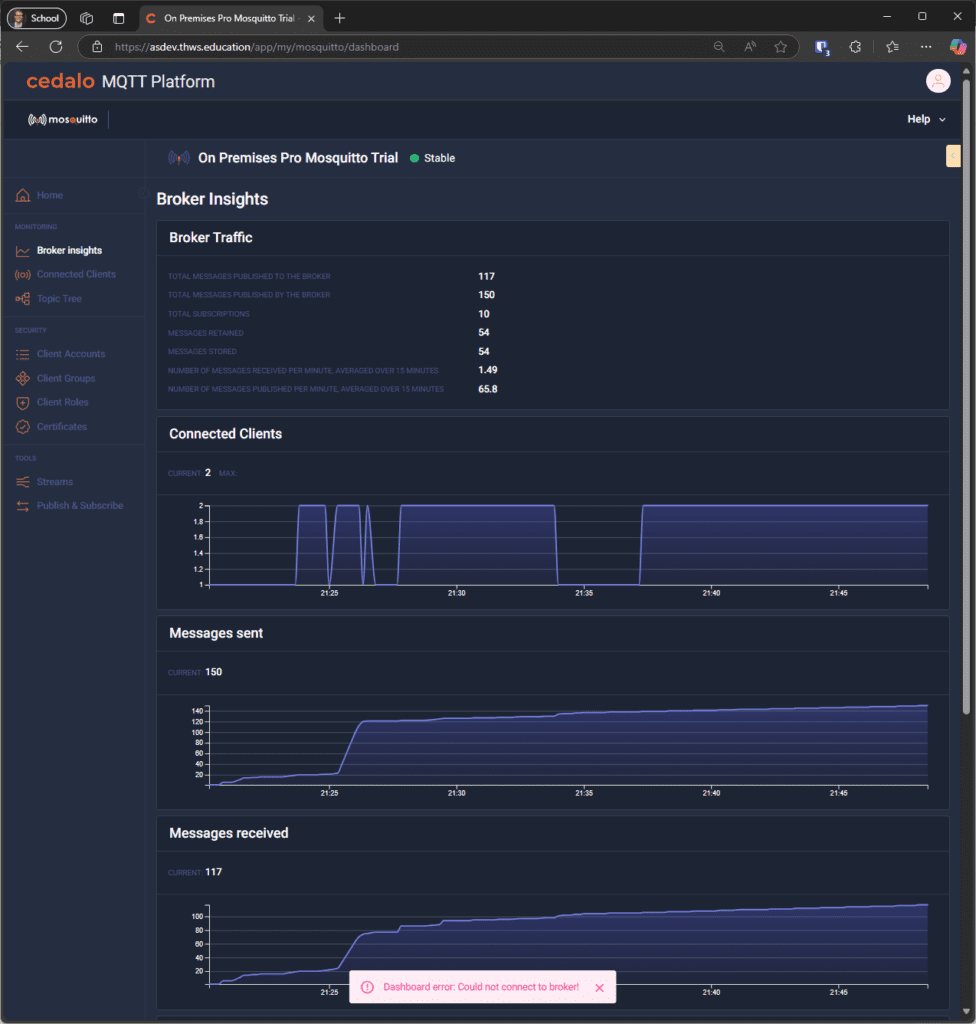Select the Broker insights chart icon

(x=22, y=250)
